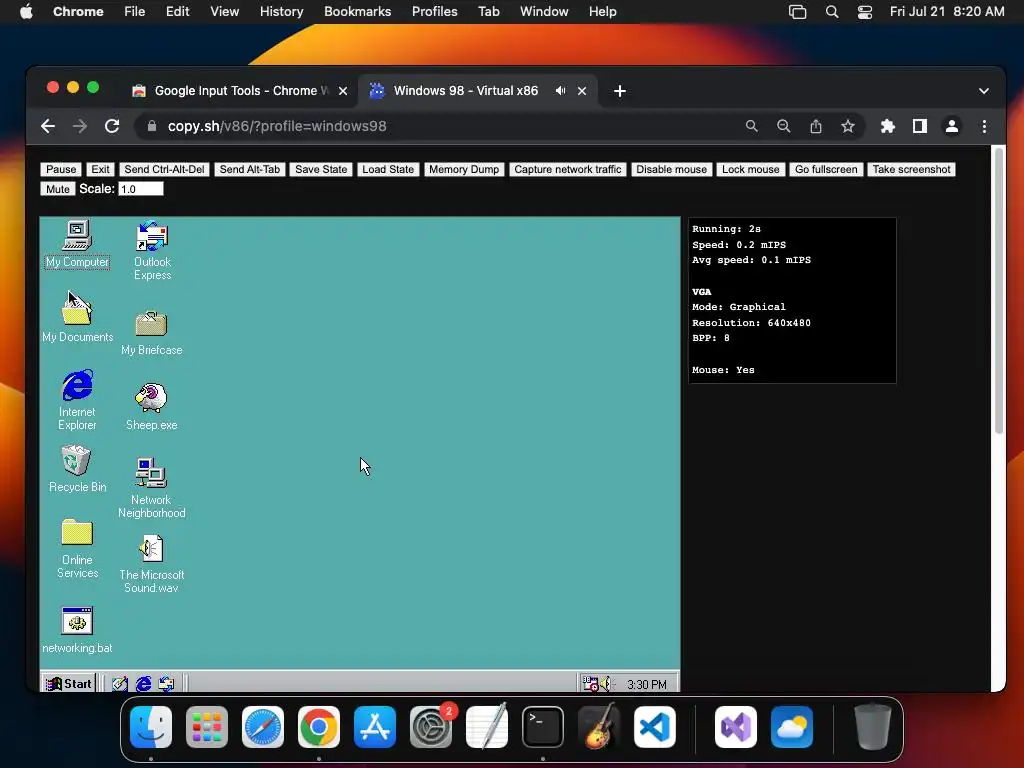Bookmark this page with the star
Image resolution: width=1024 pixels, height=768 pixels.
[x=848, y=126]
